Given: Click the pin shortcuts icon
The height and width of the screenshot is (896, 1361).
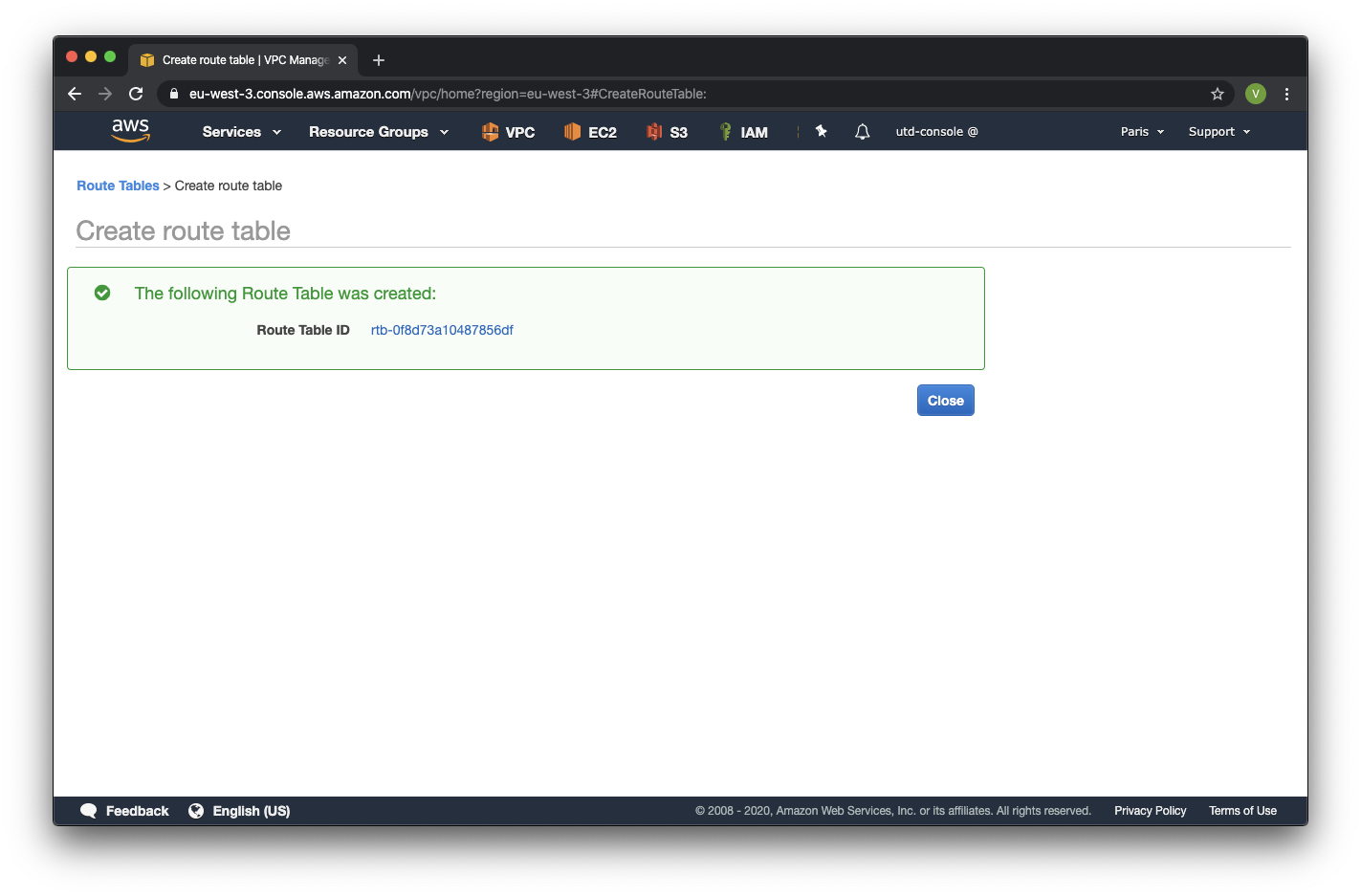Looking at the screenshot, I should 821,131.
